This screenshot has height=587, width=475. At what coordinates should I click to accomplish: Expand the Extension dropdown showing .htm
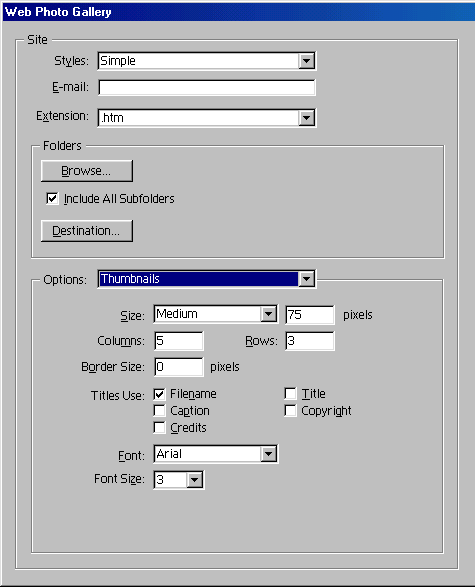click(207, 118)
